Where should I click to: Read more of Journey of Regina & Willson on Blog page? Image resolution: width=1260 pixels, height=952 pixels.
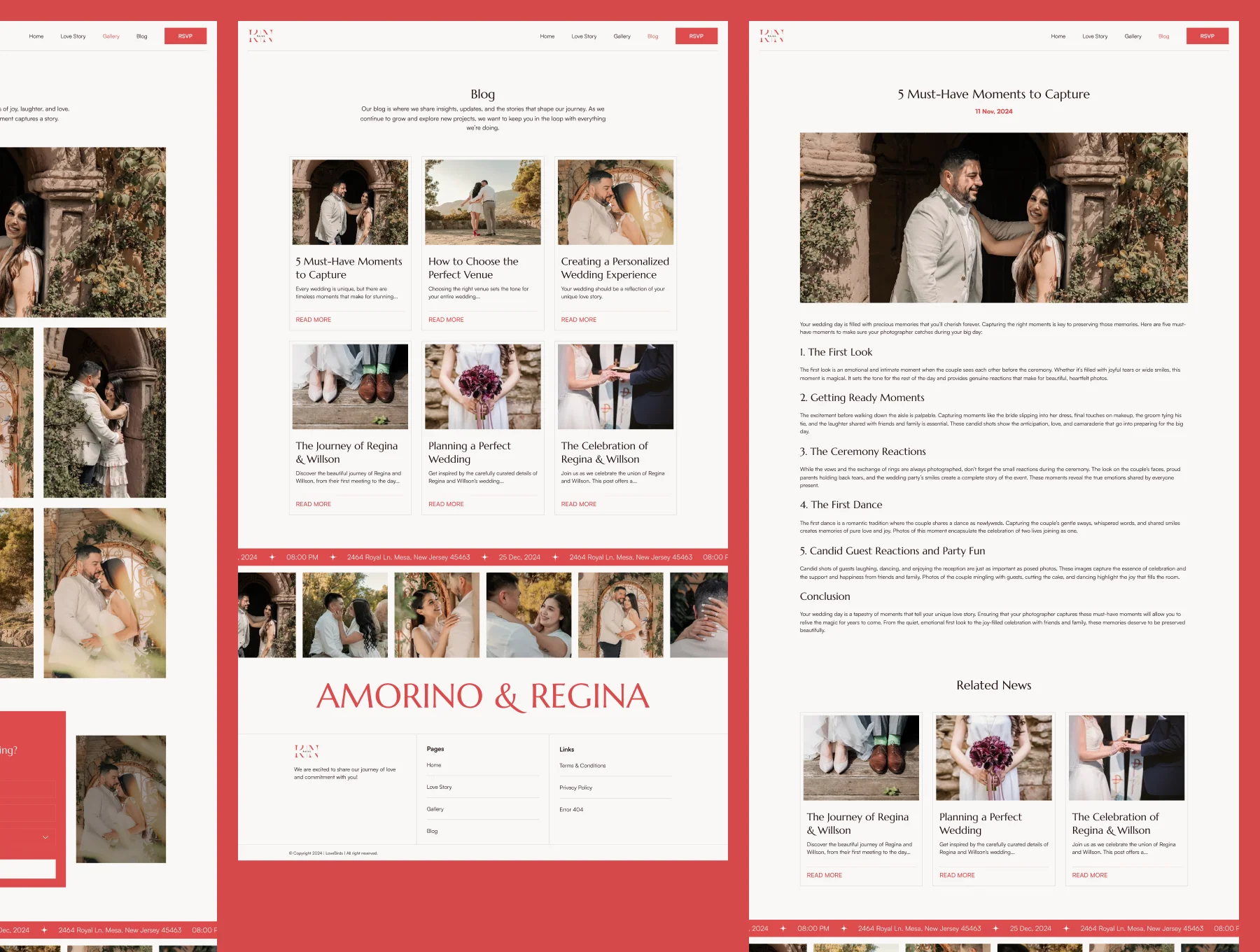click(313, 504)
